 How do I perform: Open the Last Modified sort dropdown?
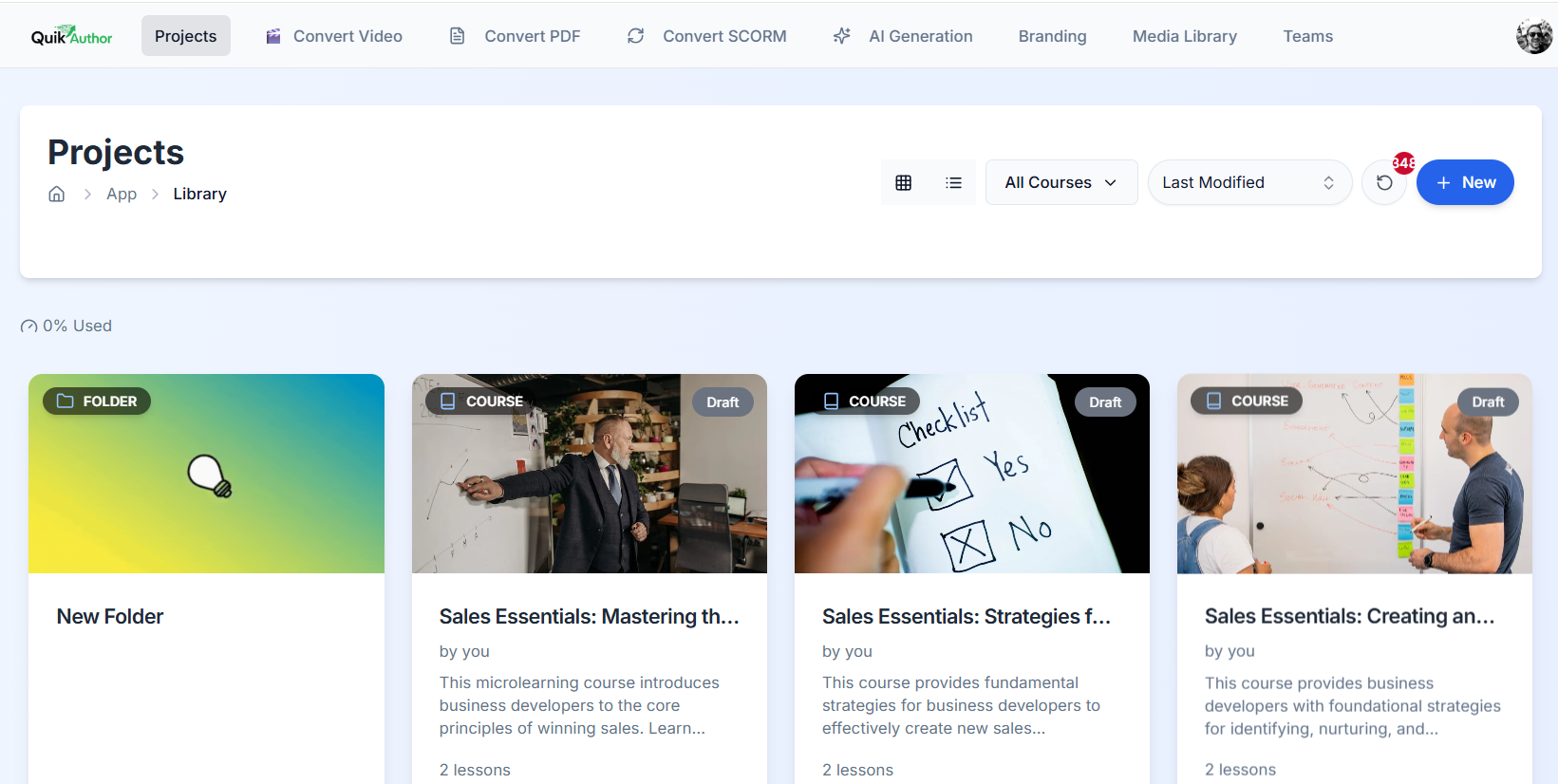(1249, 182)
